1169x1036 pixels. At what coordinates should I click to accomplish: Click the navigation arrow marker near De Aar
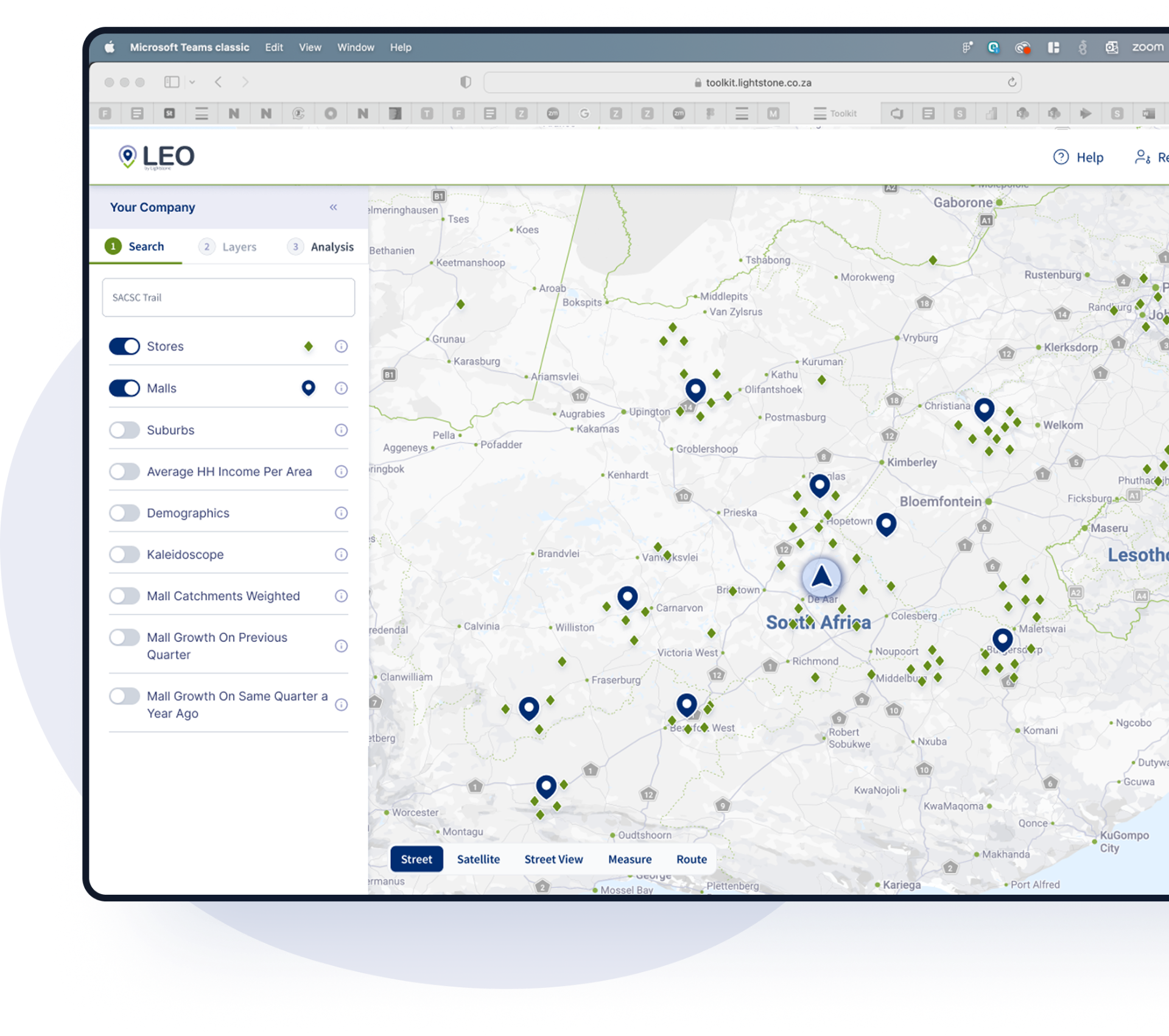pyautogui.click(x=821, y=577)
